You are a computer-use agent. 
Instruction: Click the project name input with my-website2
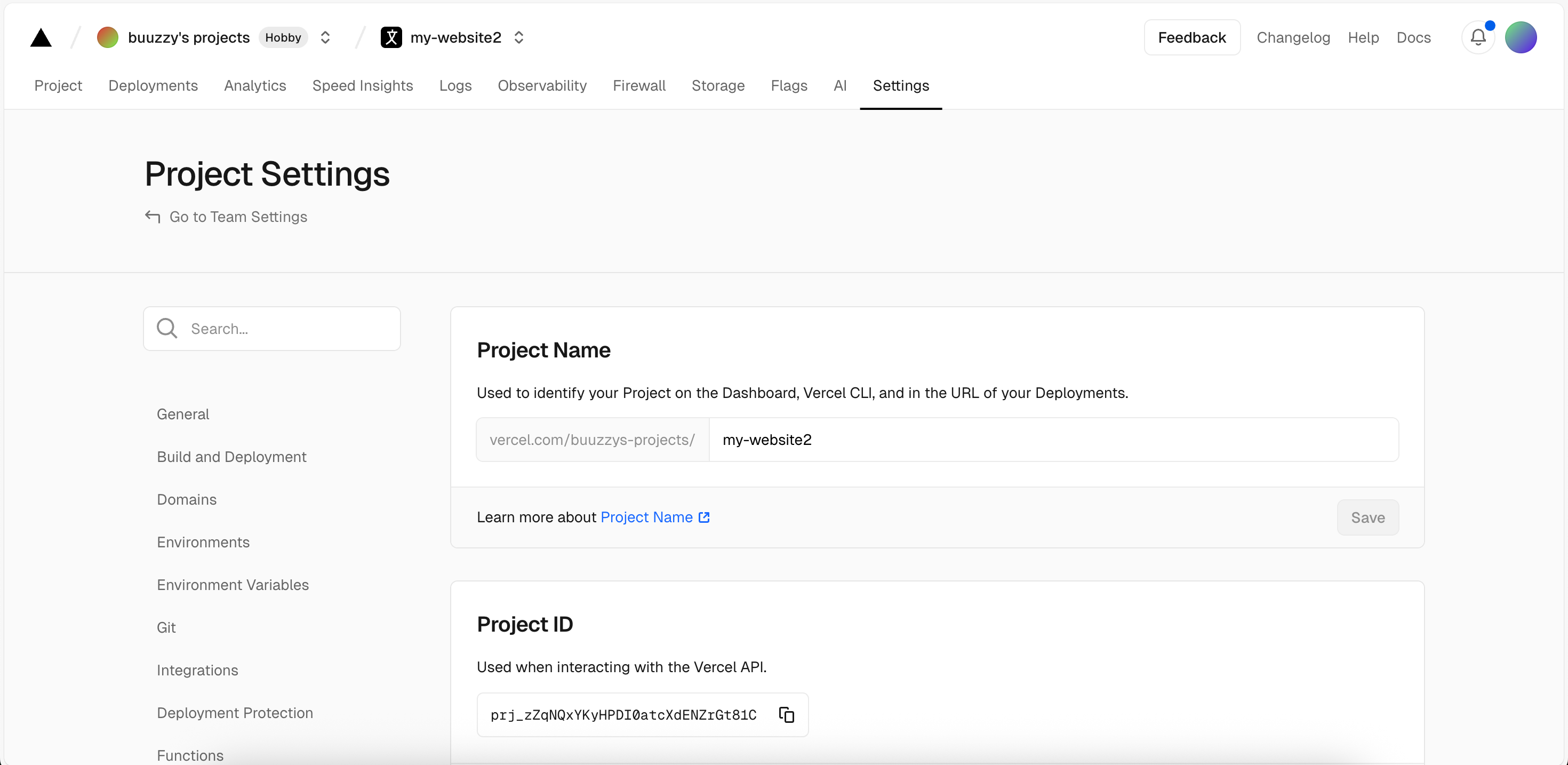[x=1054, y=440]
